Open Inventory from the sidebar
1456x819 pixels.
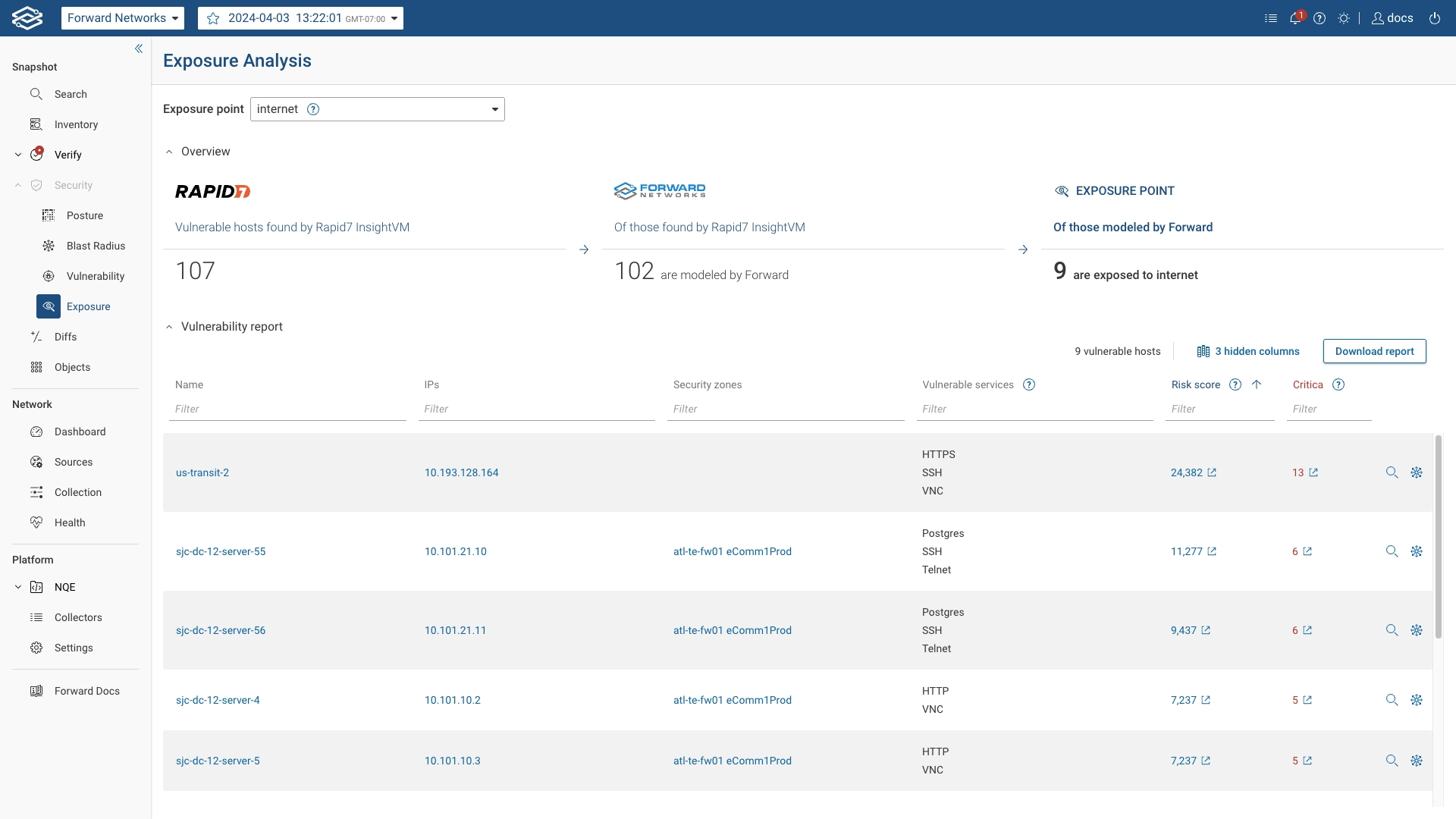(x=76, y=124)
